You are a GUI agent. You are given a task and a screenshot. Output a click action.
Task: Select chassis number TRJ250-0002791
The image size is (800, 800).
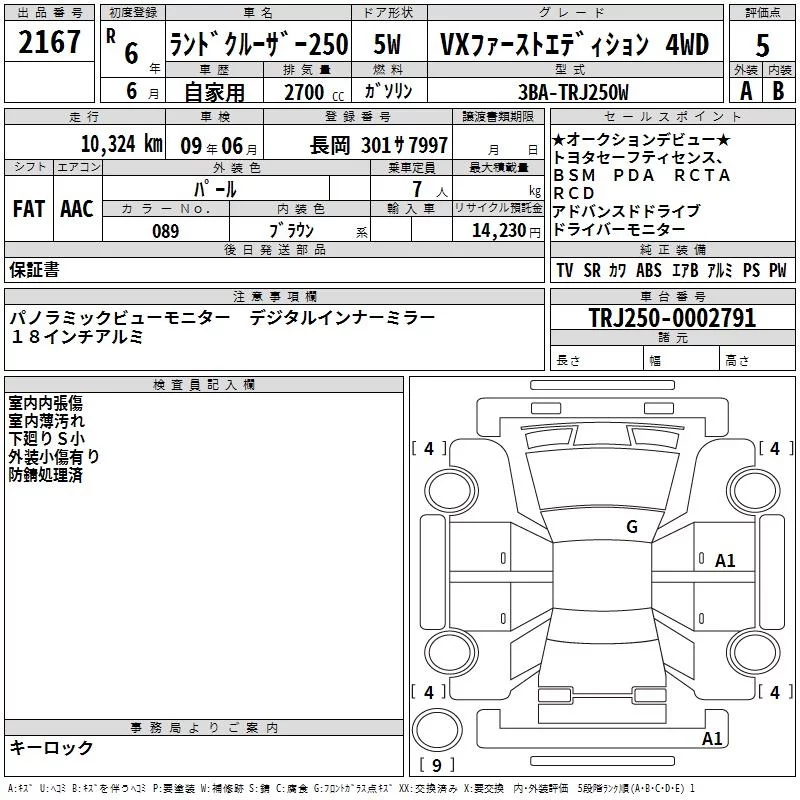[672, 318]
